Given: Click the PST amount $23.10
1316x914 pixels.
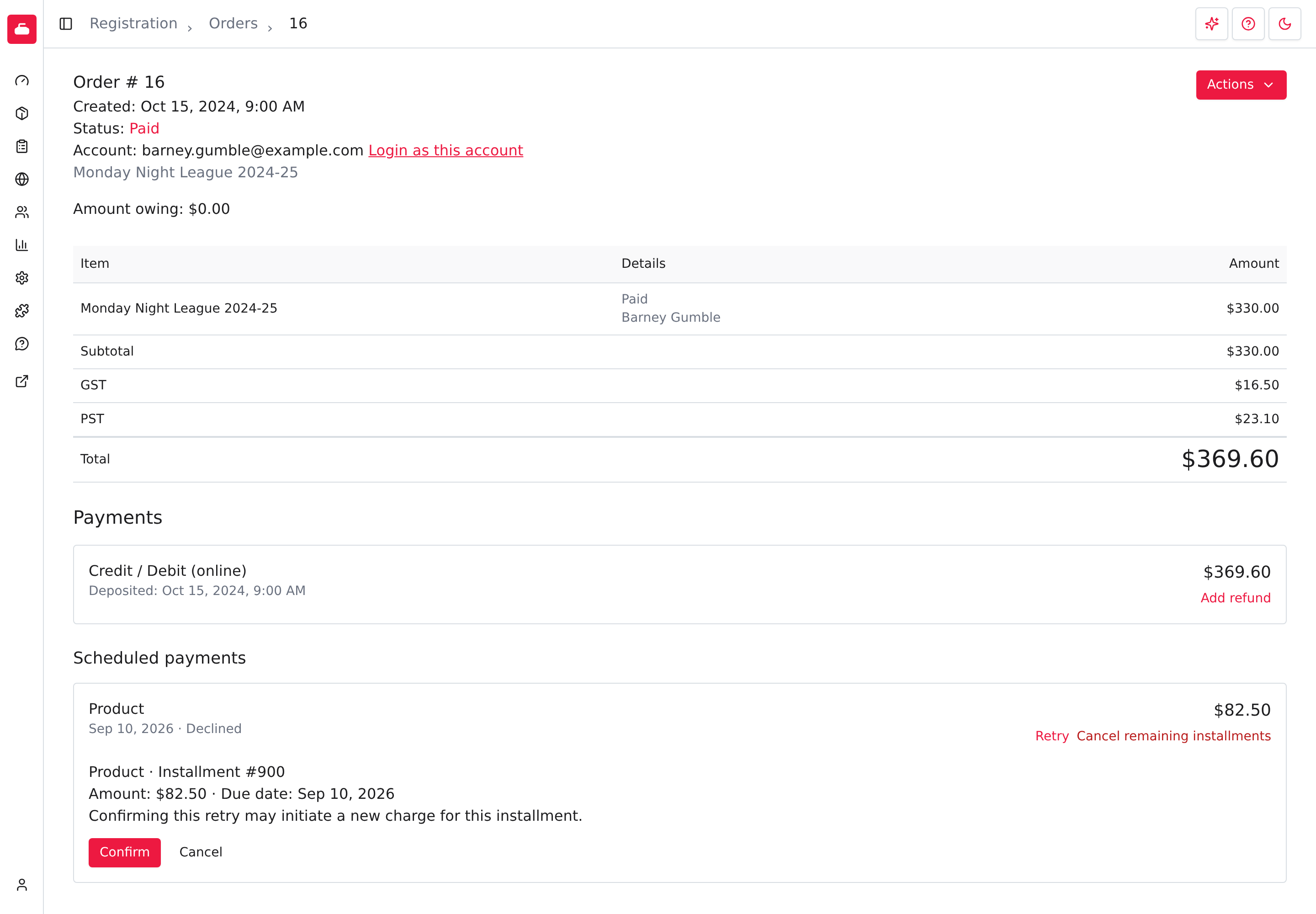Looking at the screenshot, I should click(1257, 419).
